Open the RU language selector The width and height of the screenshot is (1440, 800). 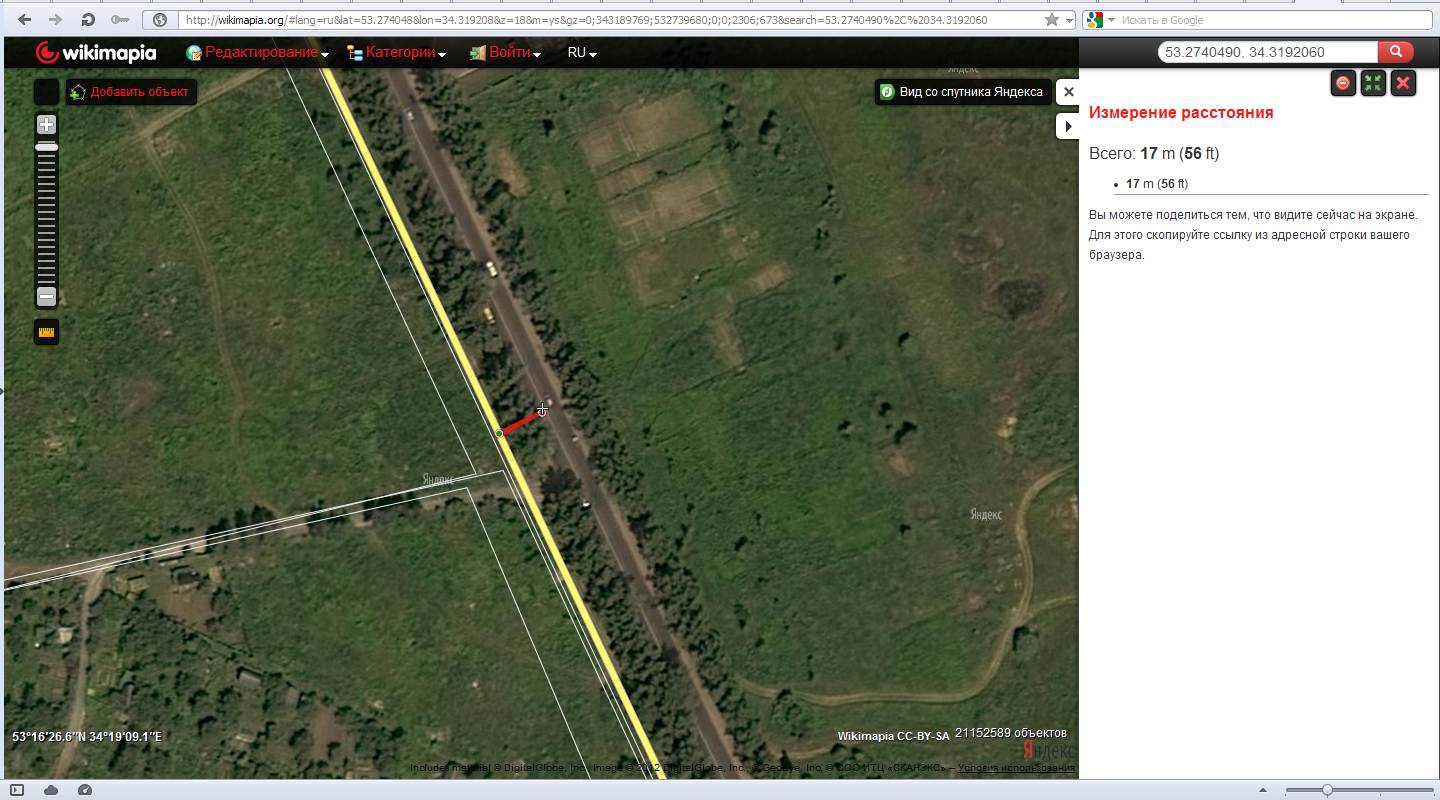coord(581,53)
